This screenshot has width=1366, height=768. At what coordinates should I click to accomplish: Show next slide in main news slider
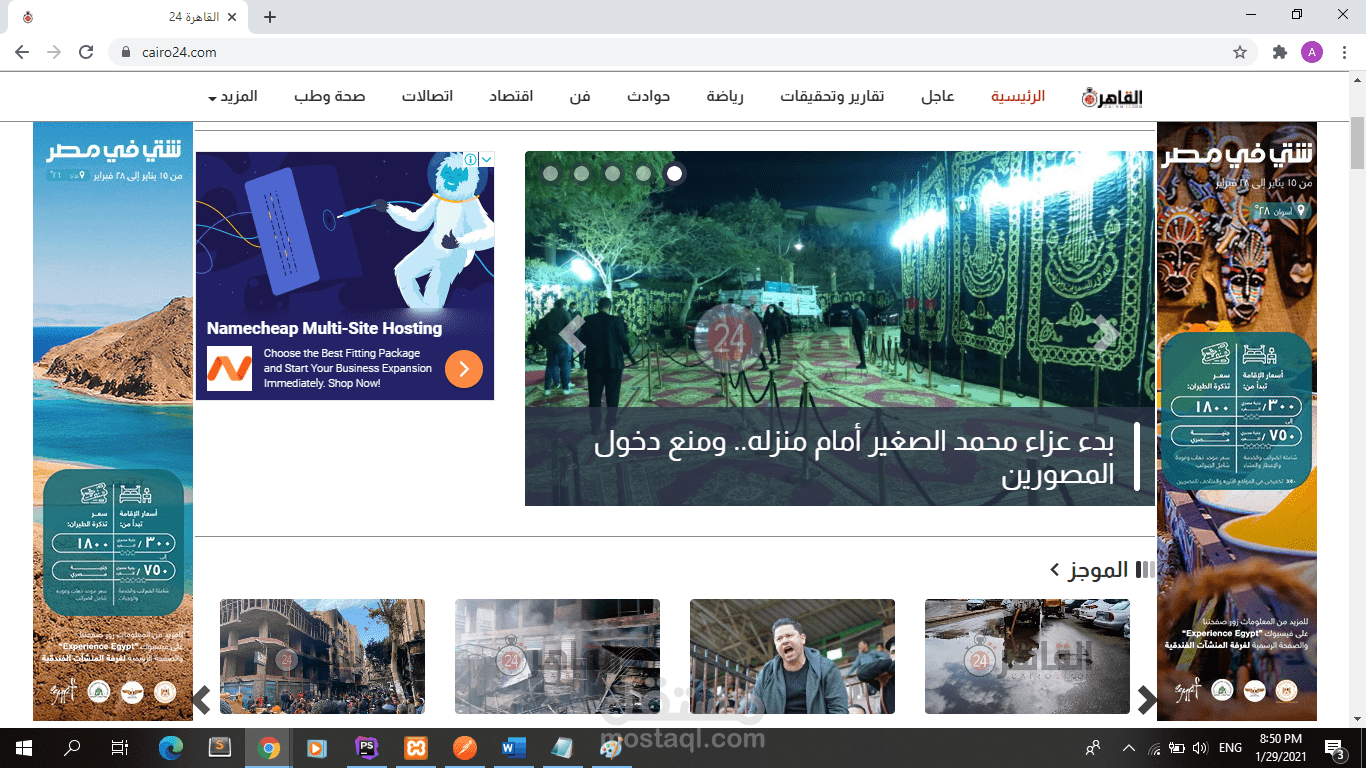1105,333
